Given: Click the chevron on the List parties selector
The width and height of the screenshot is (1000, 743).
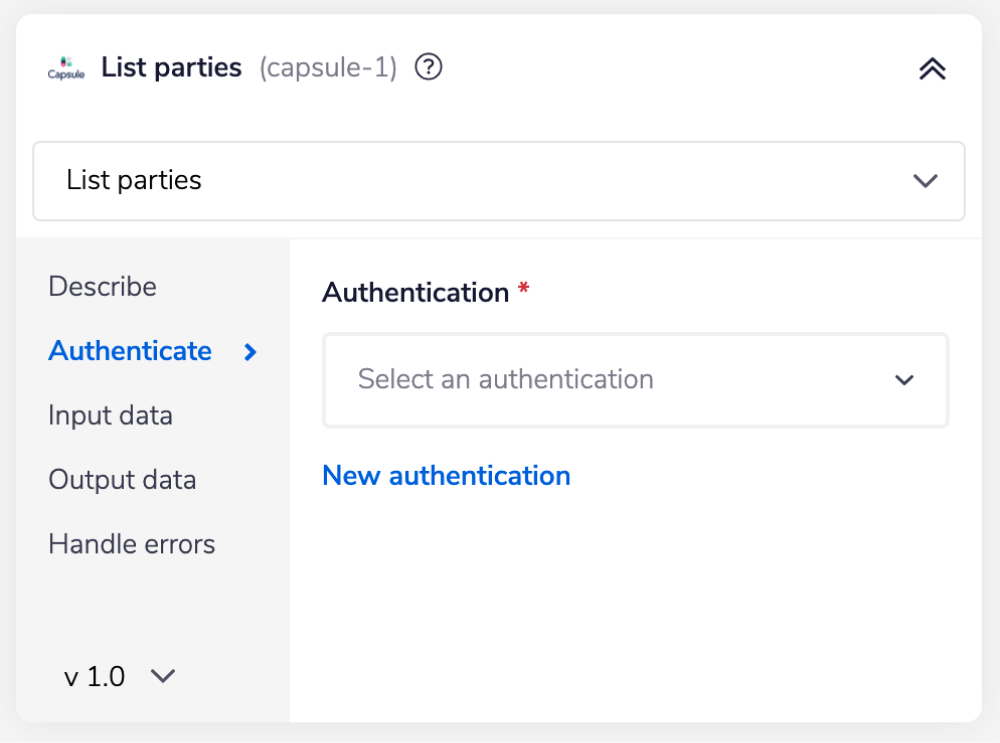Looking at the screenshot, I should 925,181.
